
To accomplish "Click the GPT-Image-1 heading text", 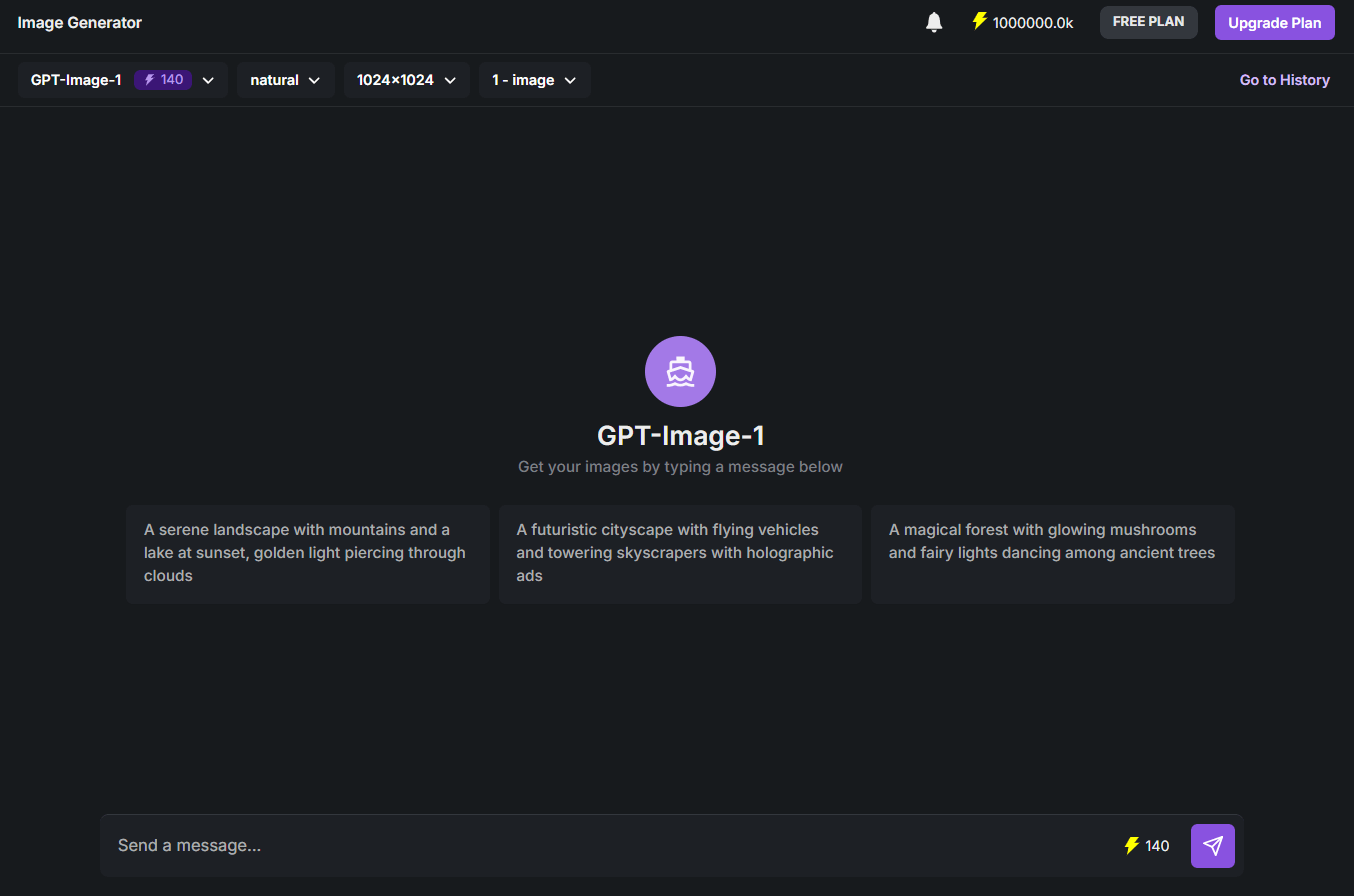I will click(680, 435).
